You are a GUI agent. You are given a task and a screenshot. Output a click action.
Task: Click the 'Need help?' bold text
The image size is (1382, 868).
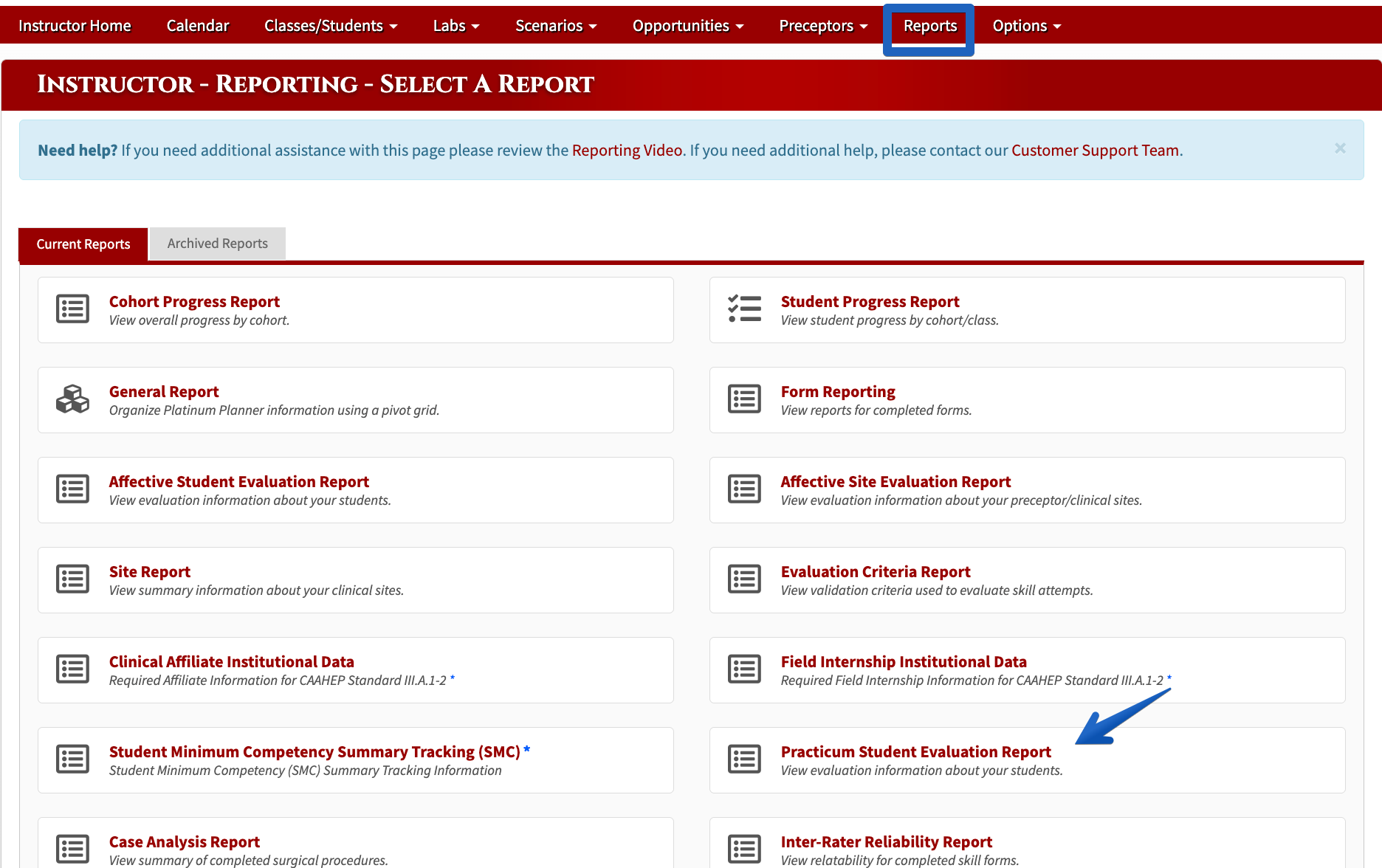tap(78, 150)
